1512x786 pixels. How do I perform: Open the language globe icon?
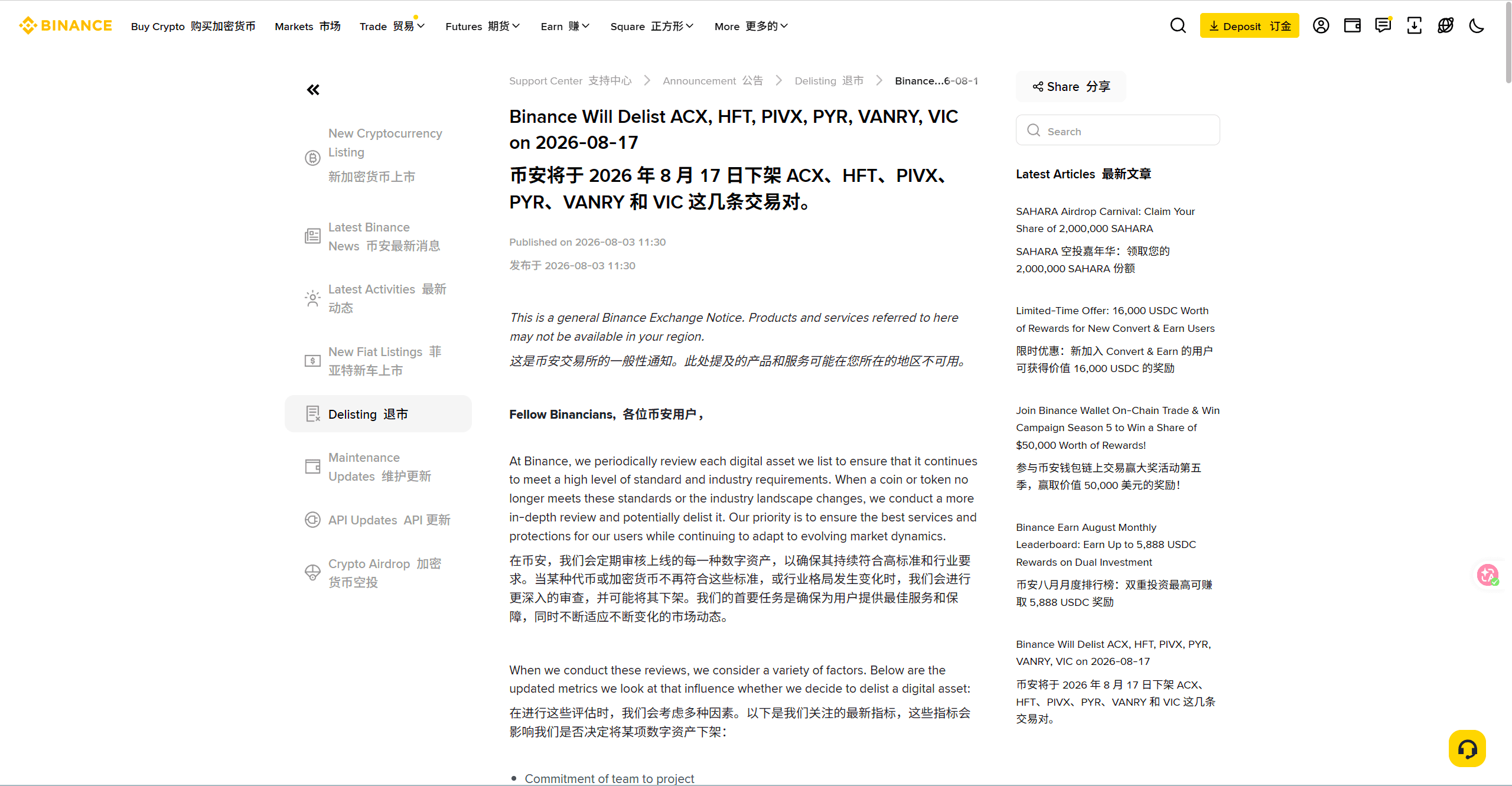1445,25
